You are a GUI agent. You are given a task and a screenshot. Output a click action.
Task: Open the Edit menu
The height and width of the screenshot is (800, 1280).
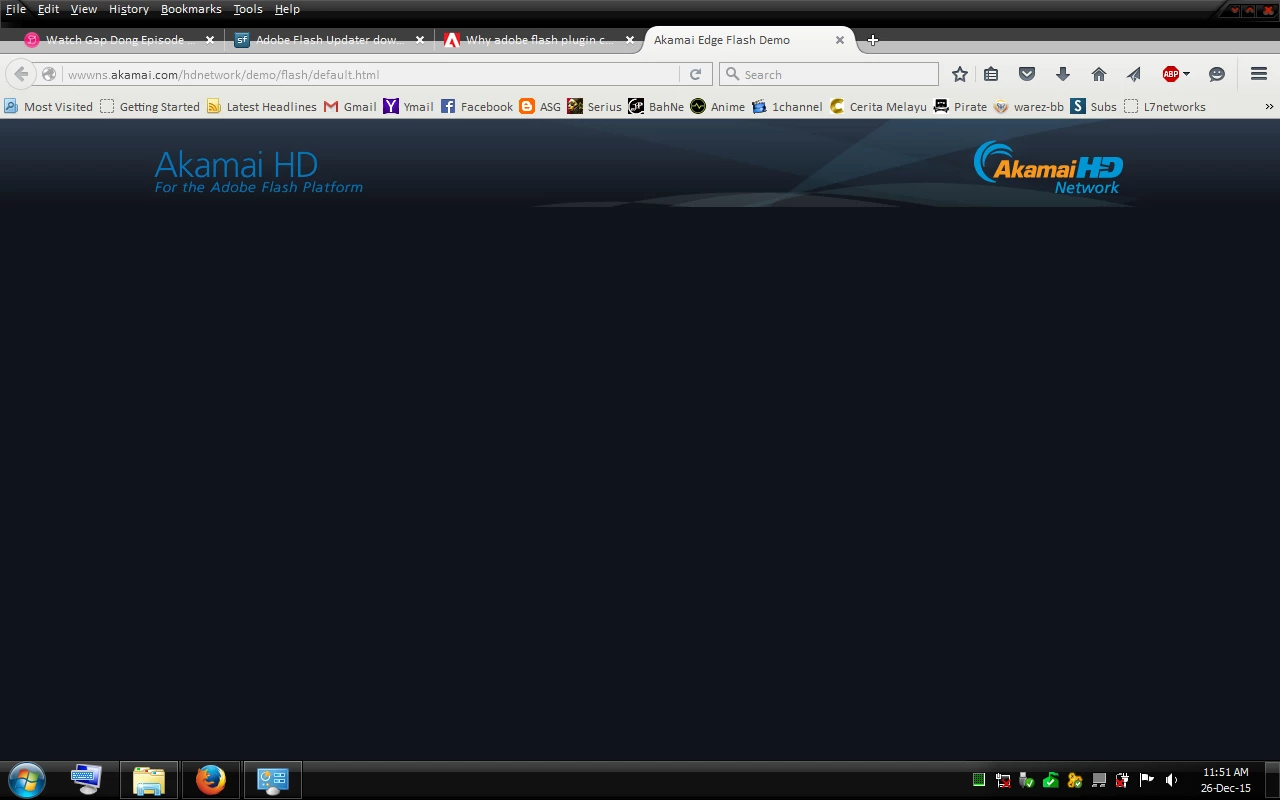pyautogui.click(x=48, y=9)
